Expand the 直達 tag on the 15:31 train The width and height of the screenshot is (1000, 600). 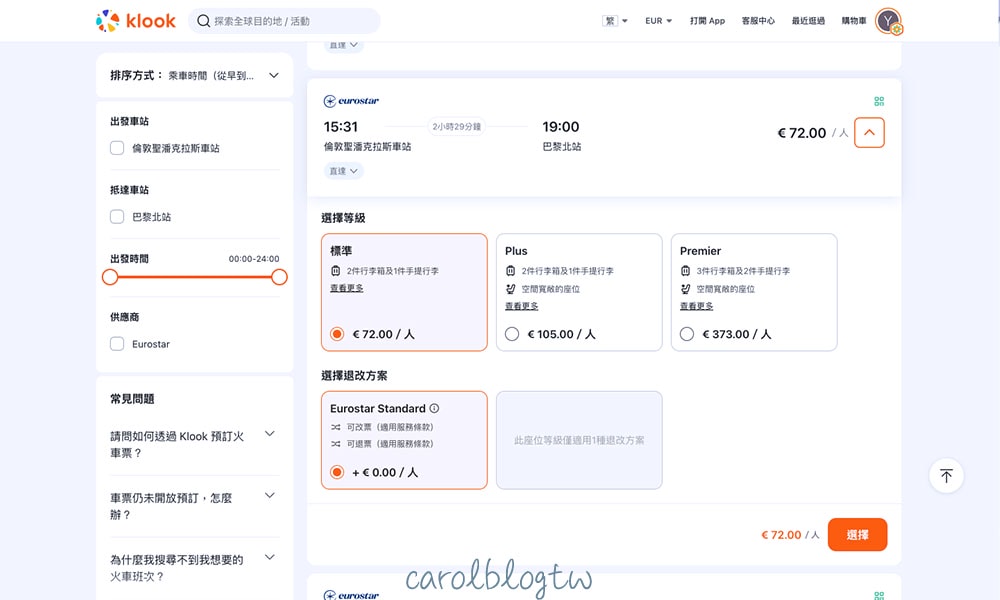343,171
